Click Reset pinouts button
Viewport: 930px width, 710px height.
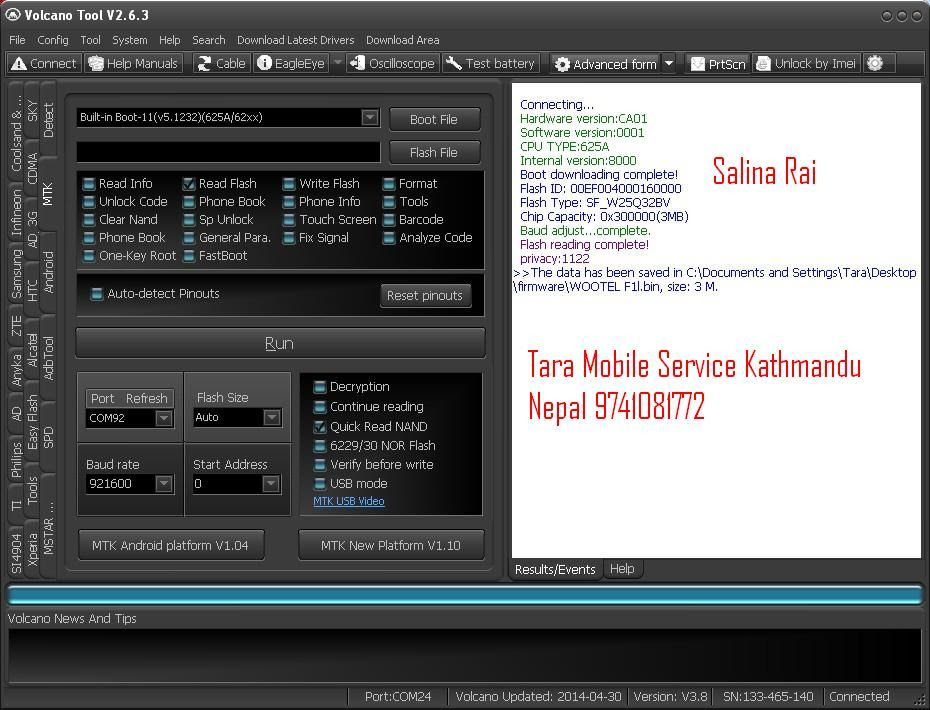pos(425,295)
